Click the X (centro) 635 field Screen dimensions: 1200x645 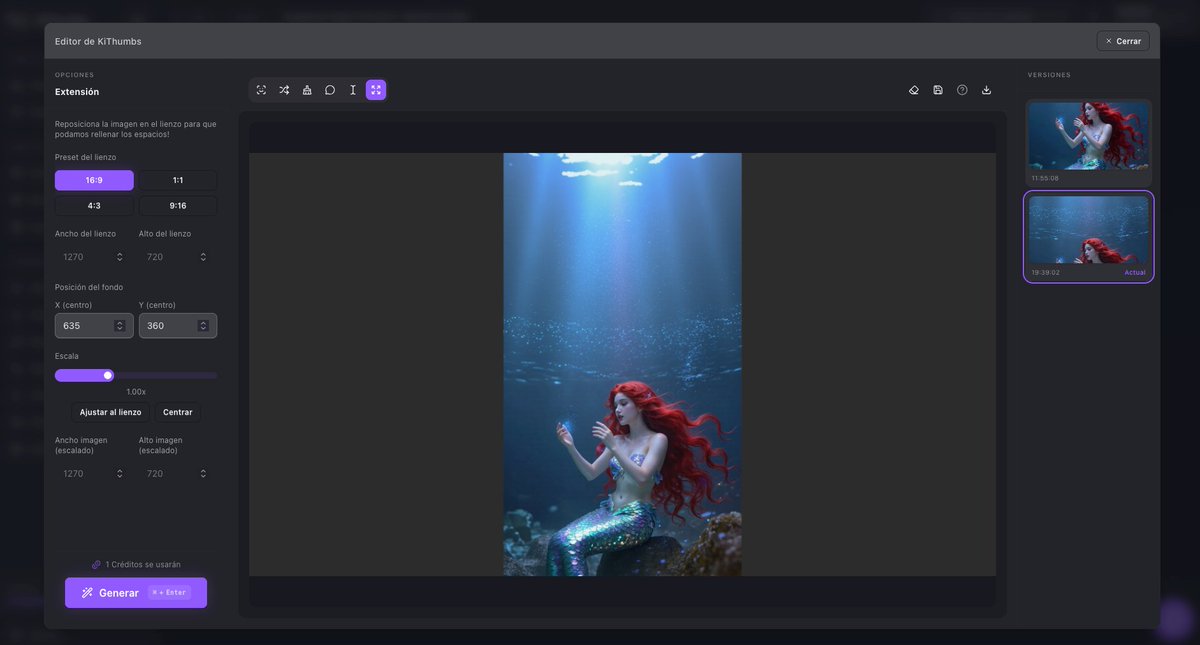[94, 326]
